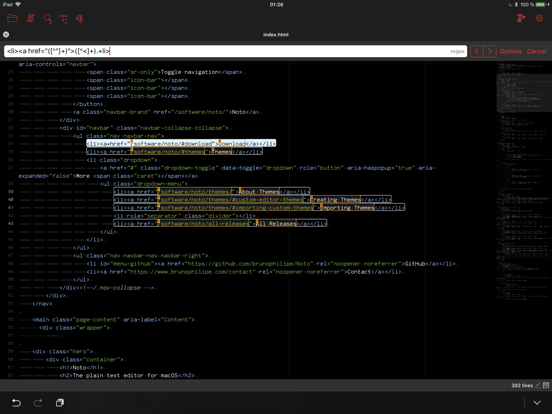Open the go-to-line toolbar icon

pyautogui.click(x=63, y=19)
